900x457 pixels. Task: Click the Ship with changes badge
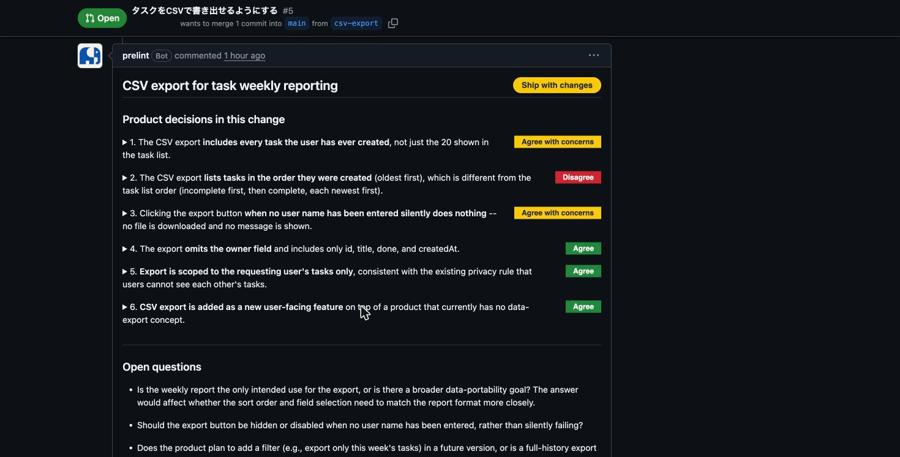(557, 85)
